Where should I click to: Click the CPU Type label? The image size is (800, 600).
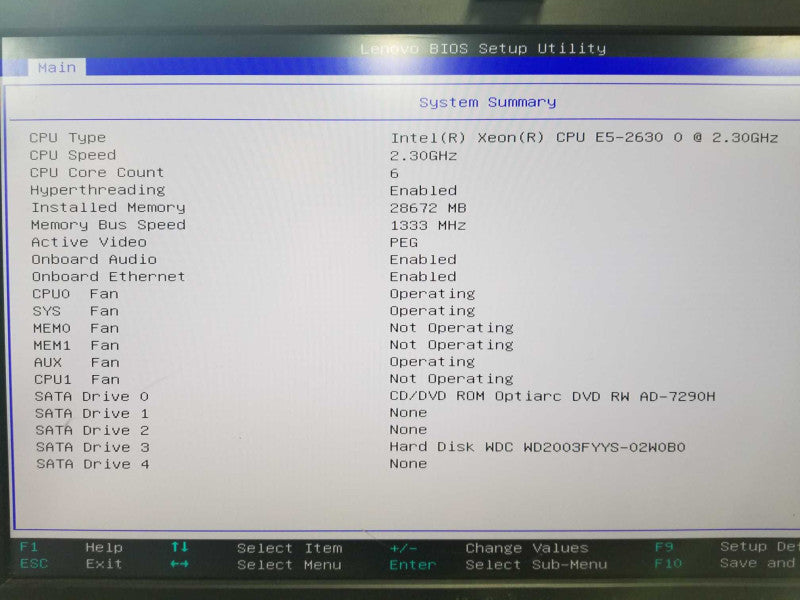coord(67,138)
